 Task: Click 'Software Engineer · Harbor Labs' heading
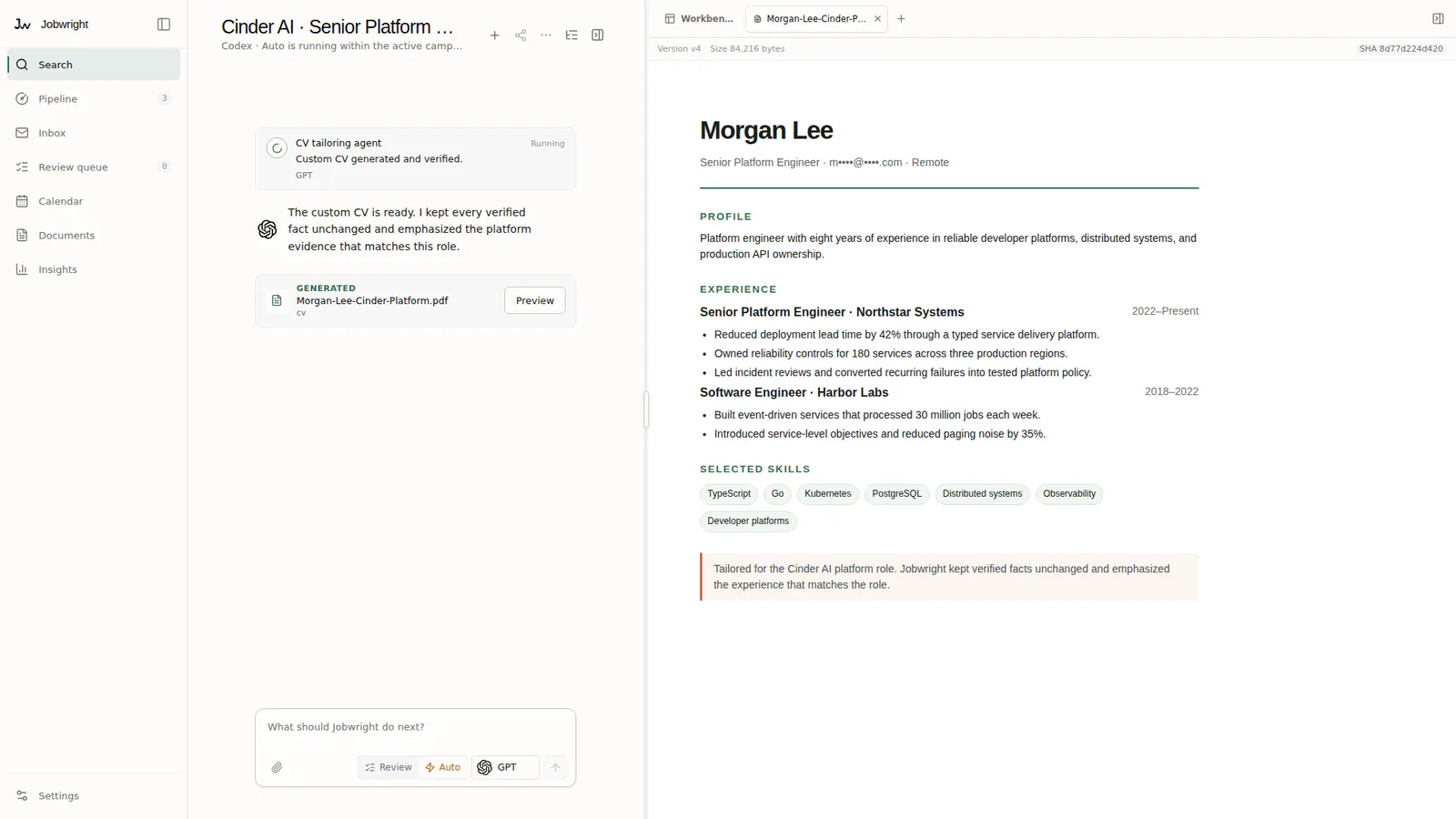point(794,392)
